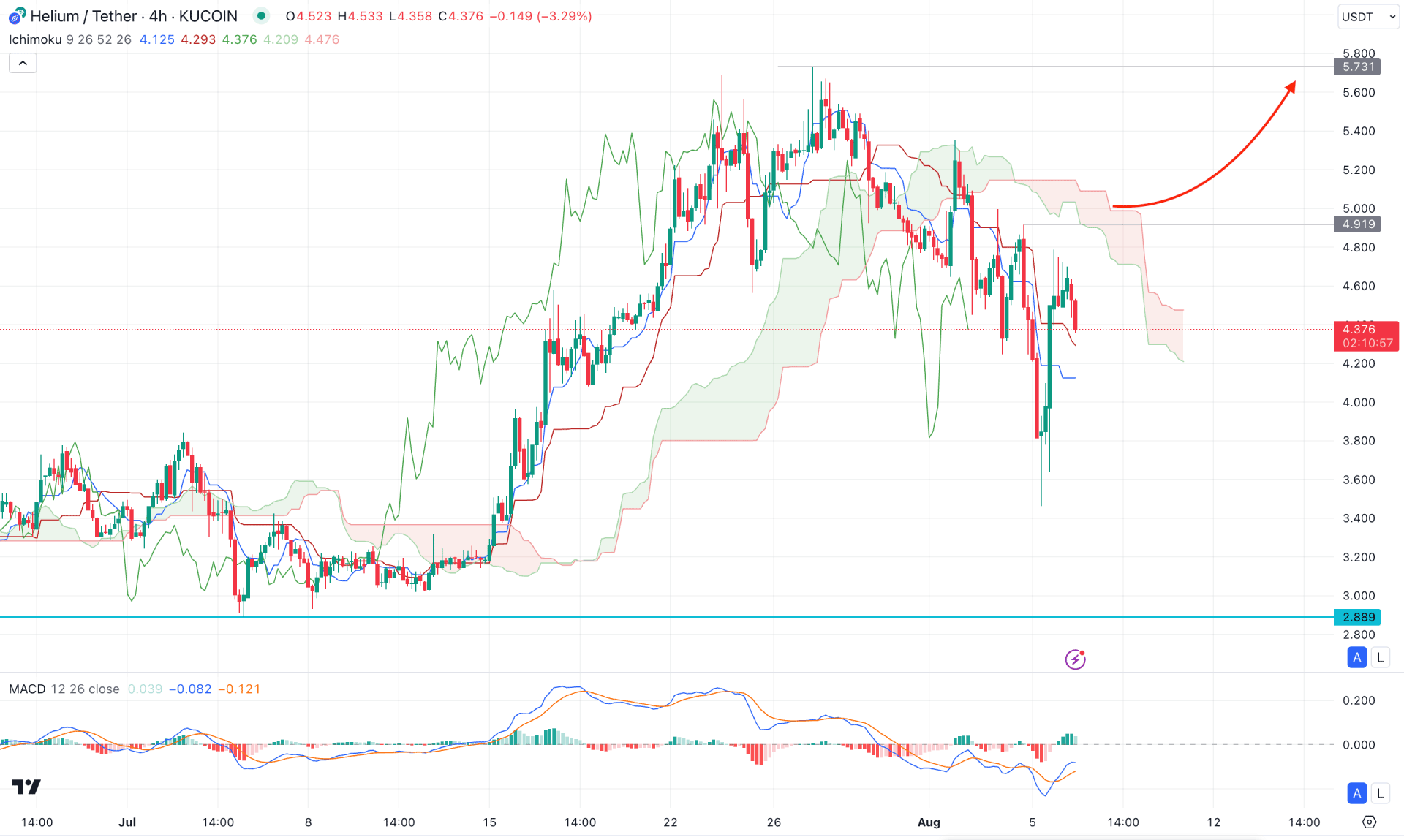Click the Helium coin logo icon
This screenshot has height=840, width=1404.
[x=17, y=16]
